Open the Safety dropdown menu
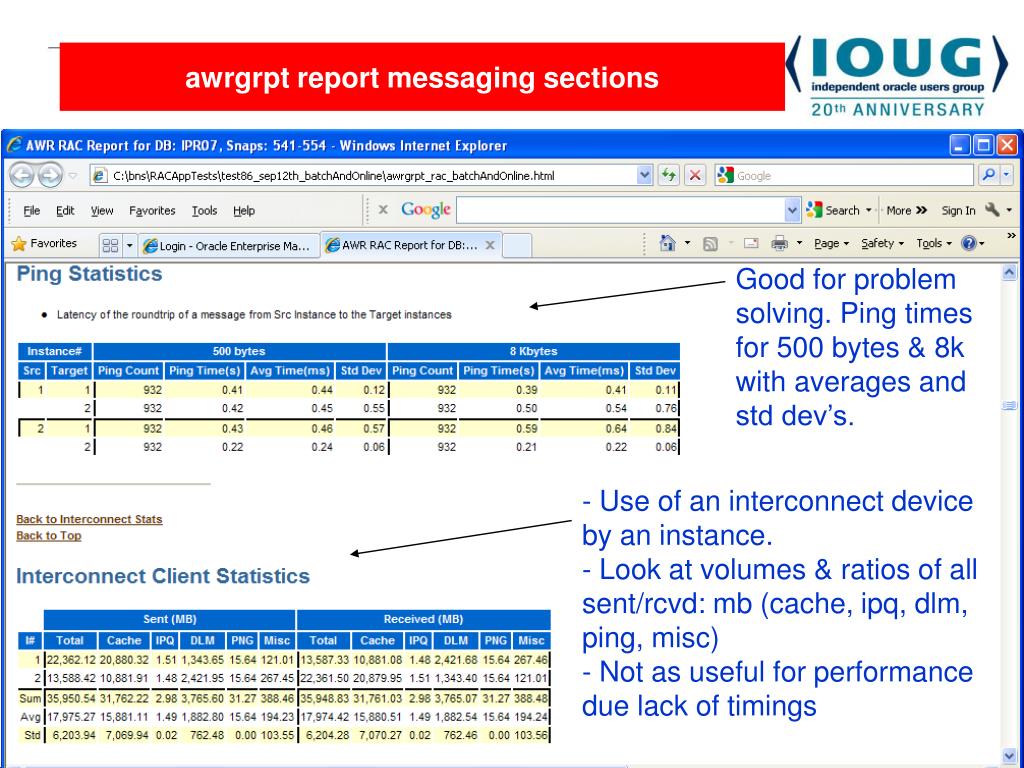Image resolution: width=1024 pixels, height=768 pixels. pyautogui.click(x=882, y=244)
